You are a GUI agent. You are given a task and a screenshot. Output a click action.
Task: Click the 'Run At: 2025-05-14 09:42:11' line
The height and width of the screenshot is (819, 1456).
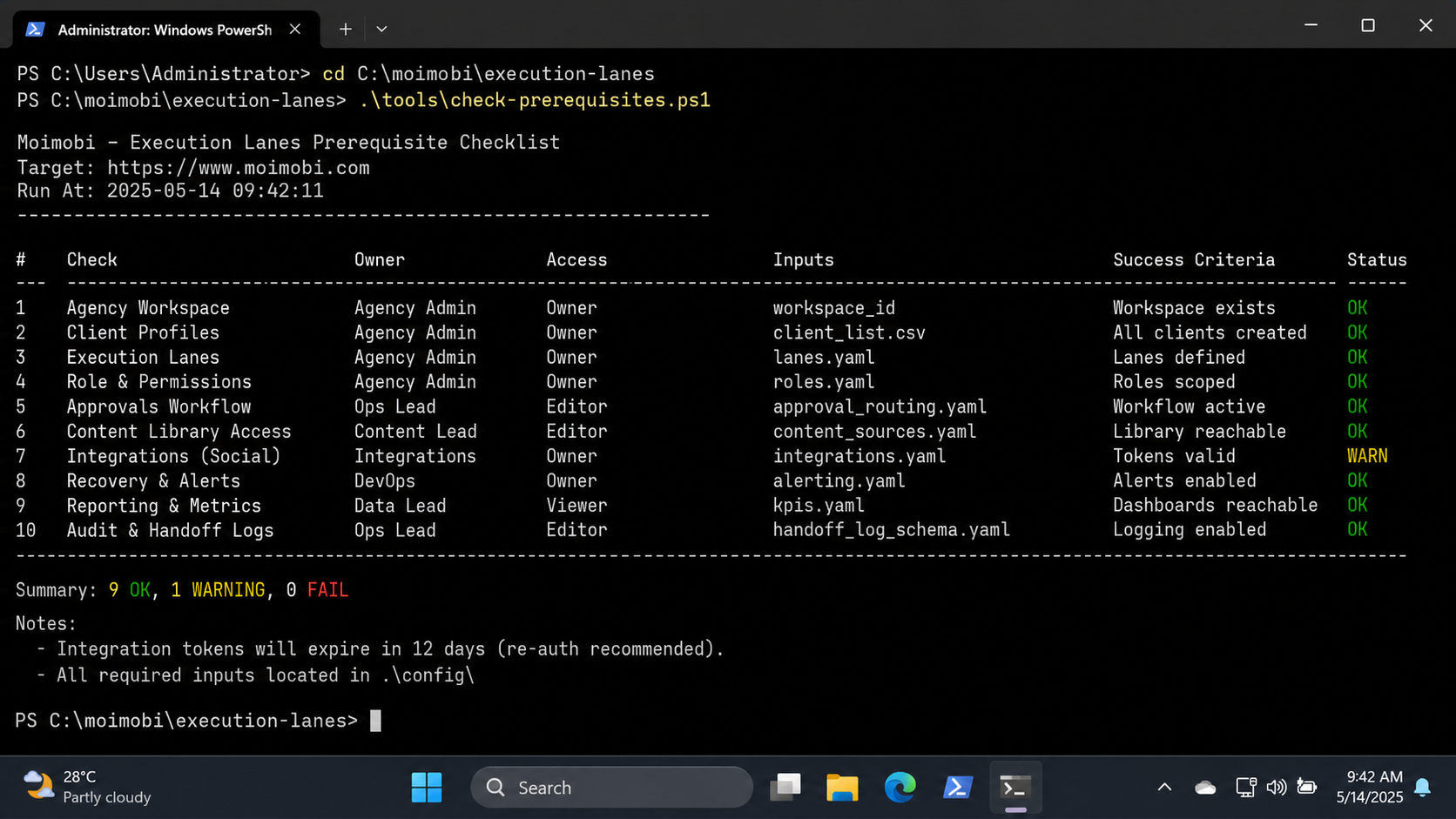170,191
